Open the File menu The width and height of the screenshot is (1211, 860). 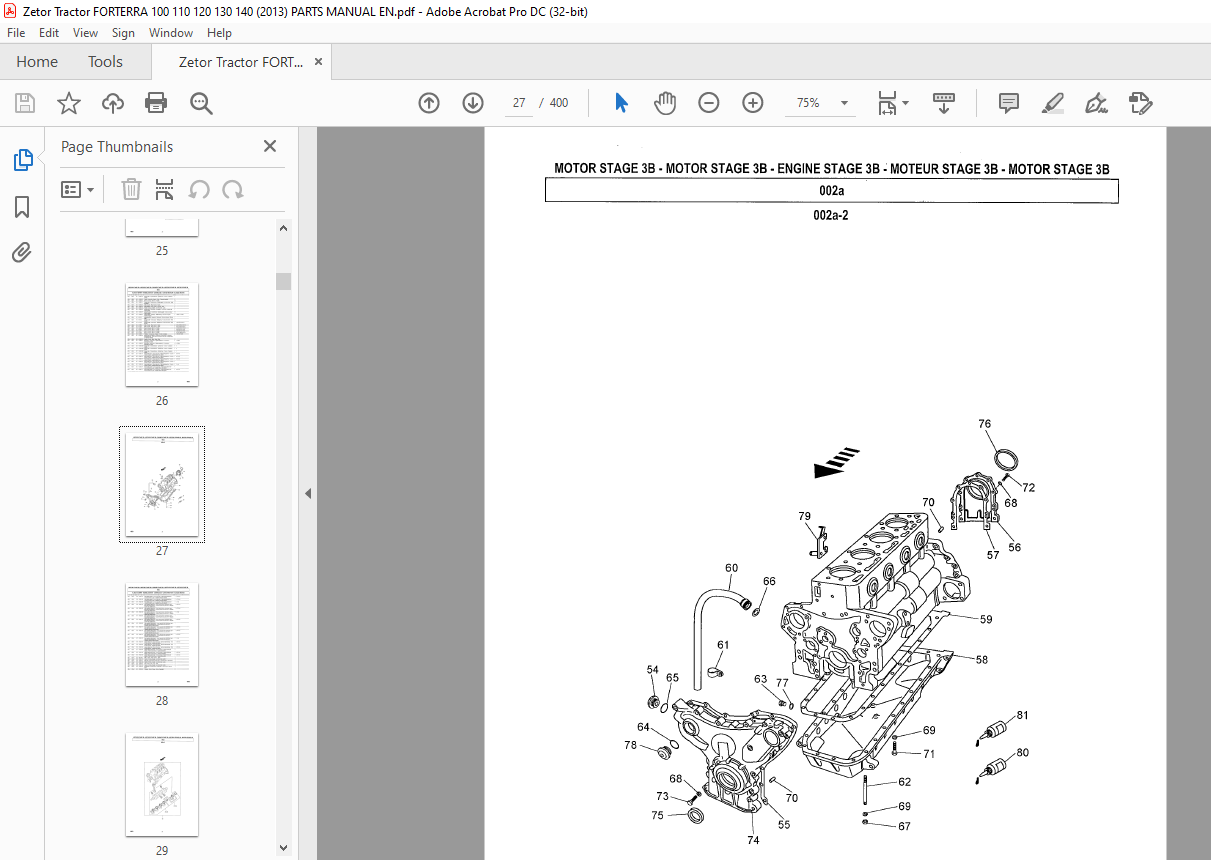(x=16, y=33)
